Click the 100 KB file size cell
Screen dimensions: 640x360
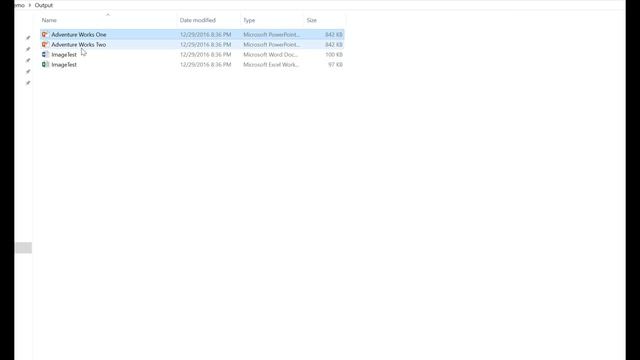[x=334, y=55]
